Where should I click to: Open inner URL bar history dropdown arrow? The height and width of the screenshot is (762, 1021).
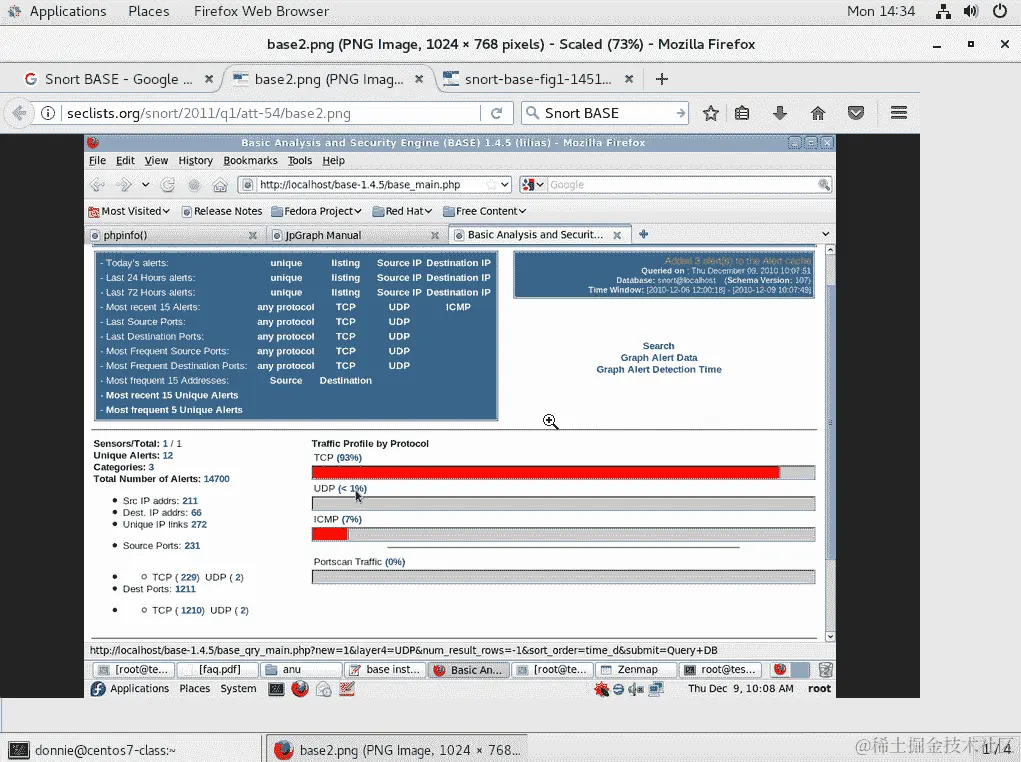pyautogui.click(x=505, y=185)
